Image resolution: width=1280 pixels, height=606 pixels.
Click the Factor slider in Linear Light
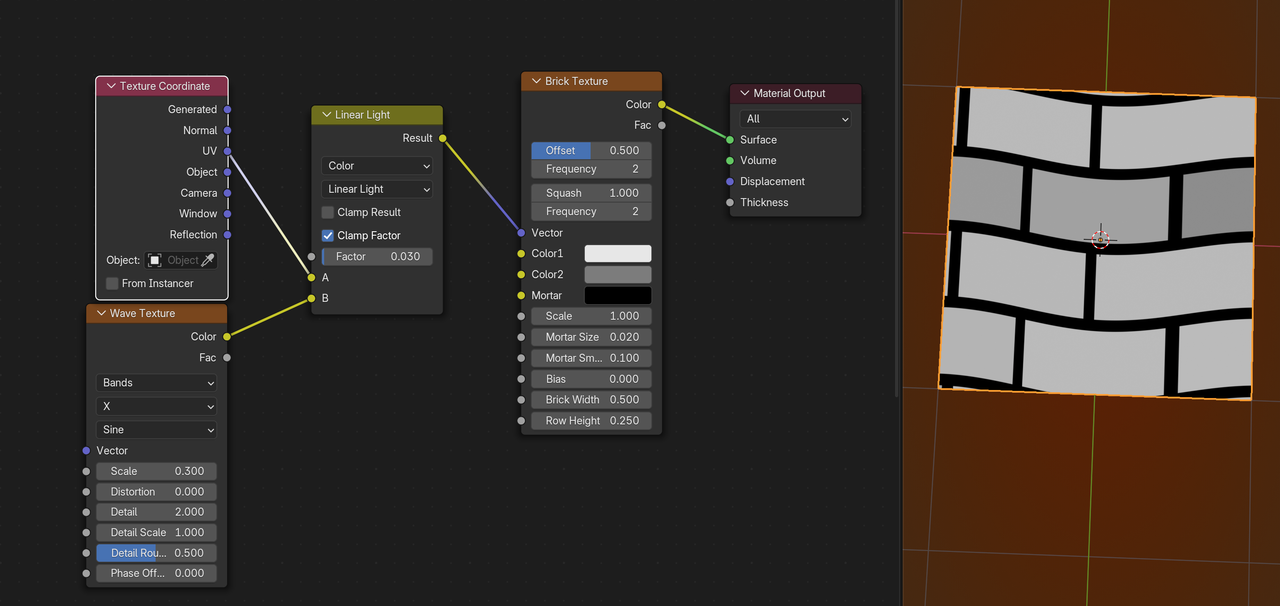coord(377,257)
